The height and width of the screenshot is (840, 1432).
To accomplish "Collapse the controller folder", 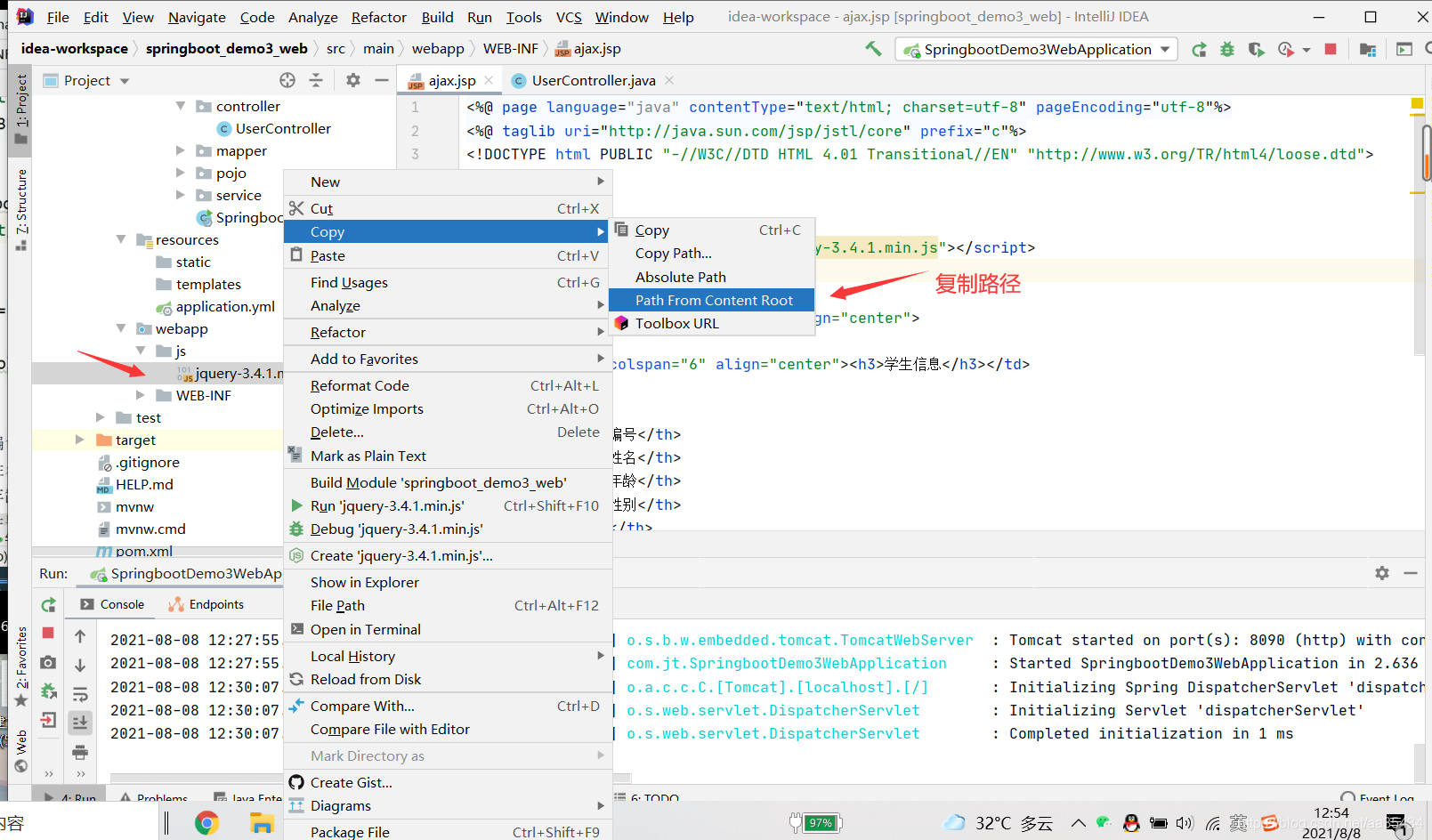I will tap(182, 106).
